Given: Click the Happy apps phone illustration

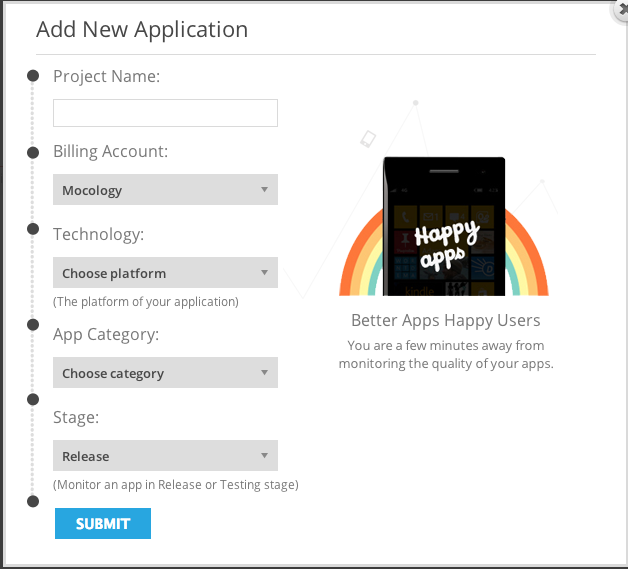Looking at the screenshot, I should [445, 228].
